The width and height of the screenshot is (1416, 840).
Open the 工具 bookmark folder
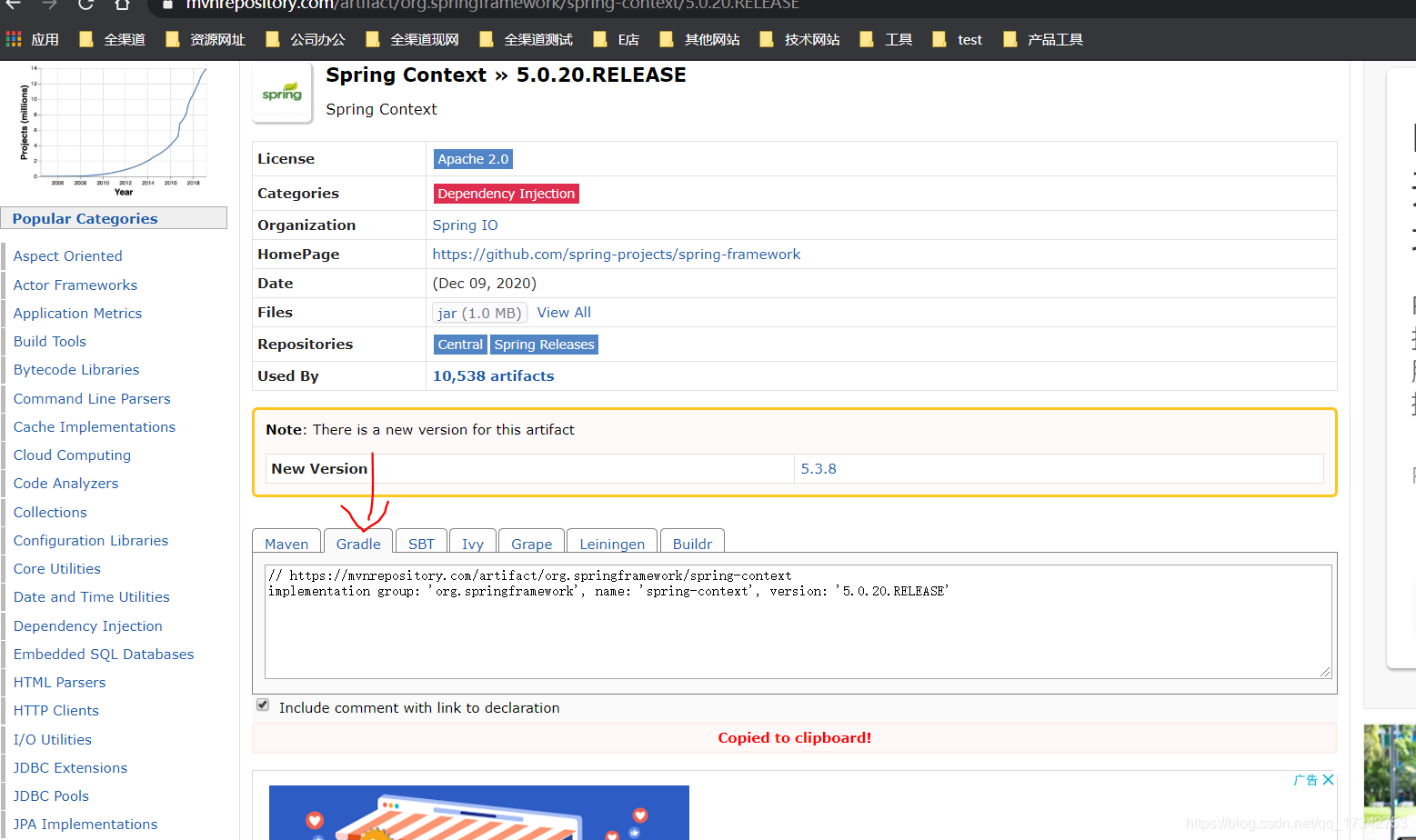click(x=886, y=39)
